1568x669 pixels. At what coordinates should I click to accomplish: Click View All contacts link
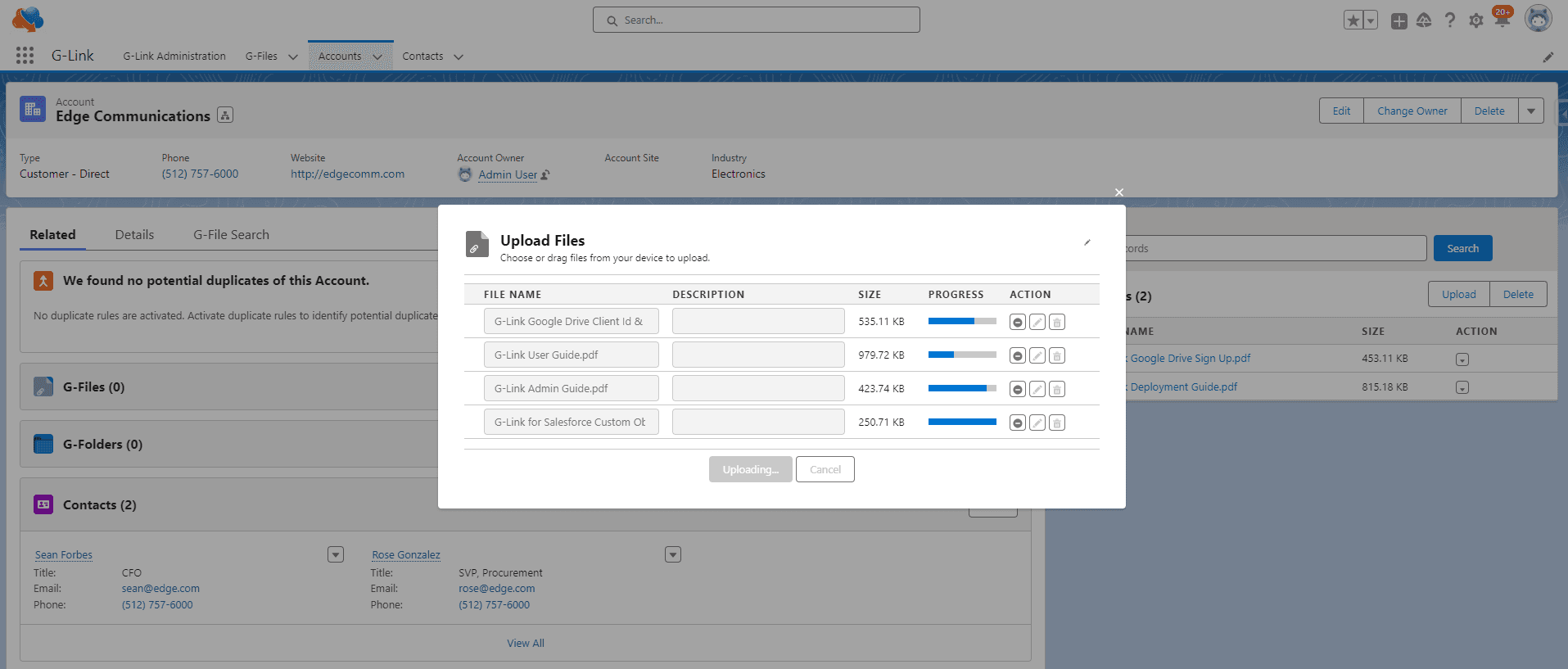(x=526, y=644)
